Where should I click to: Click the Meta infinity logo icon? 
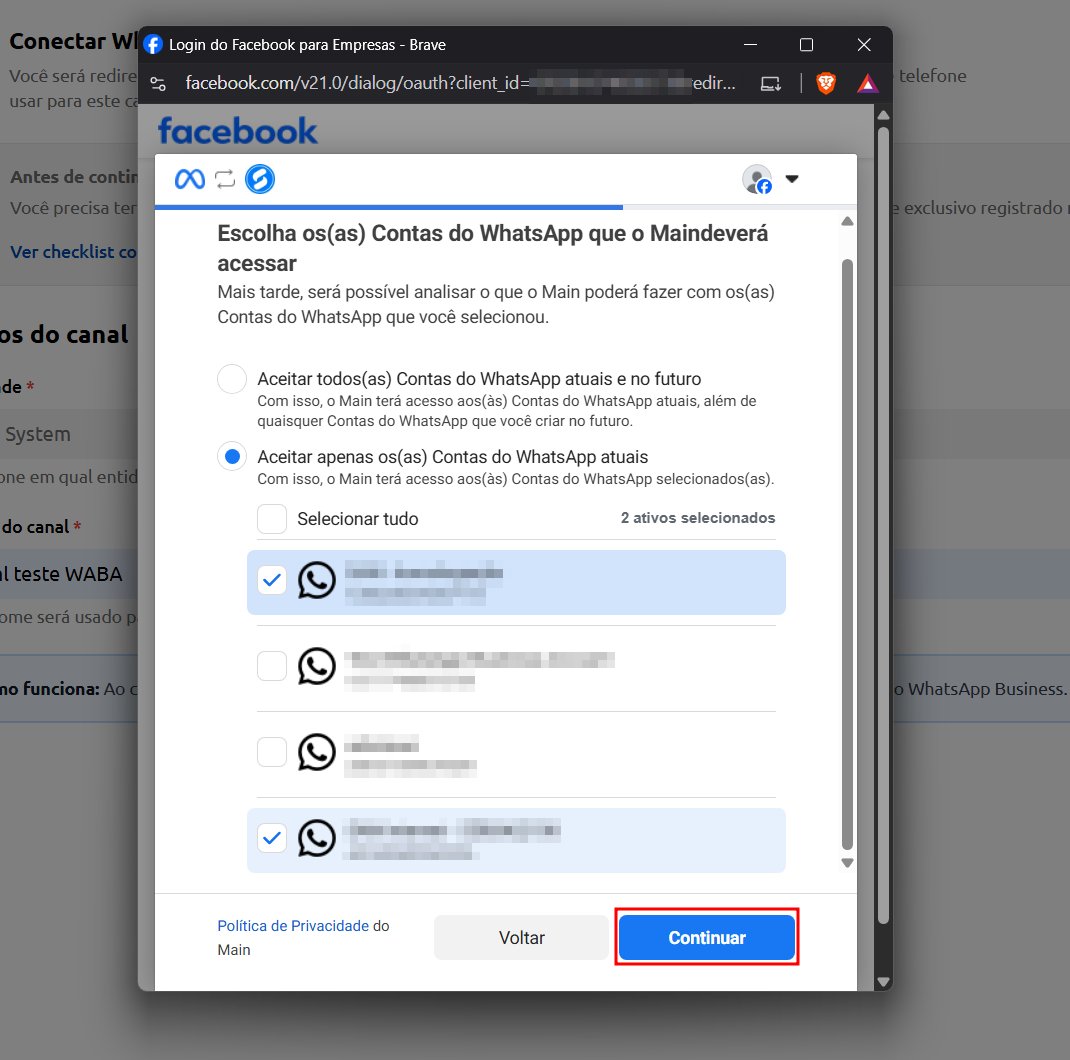point(190,179)
